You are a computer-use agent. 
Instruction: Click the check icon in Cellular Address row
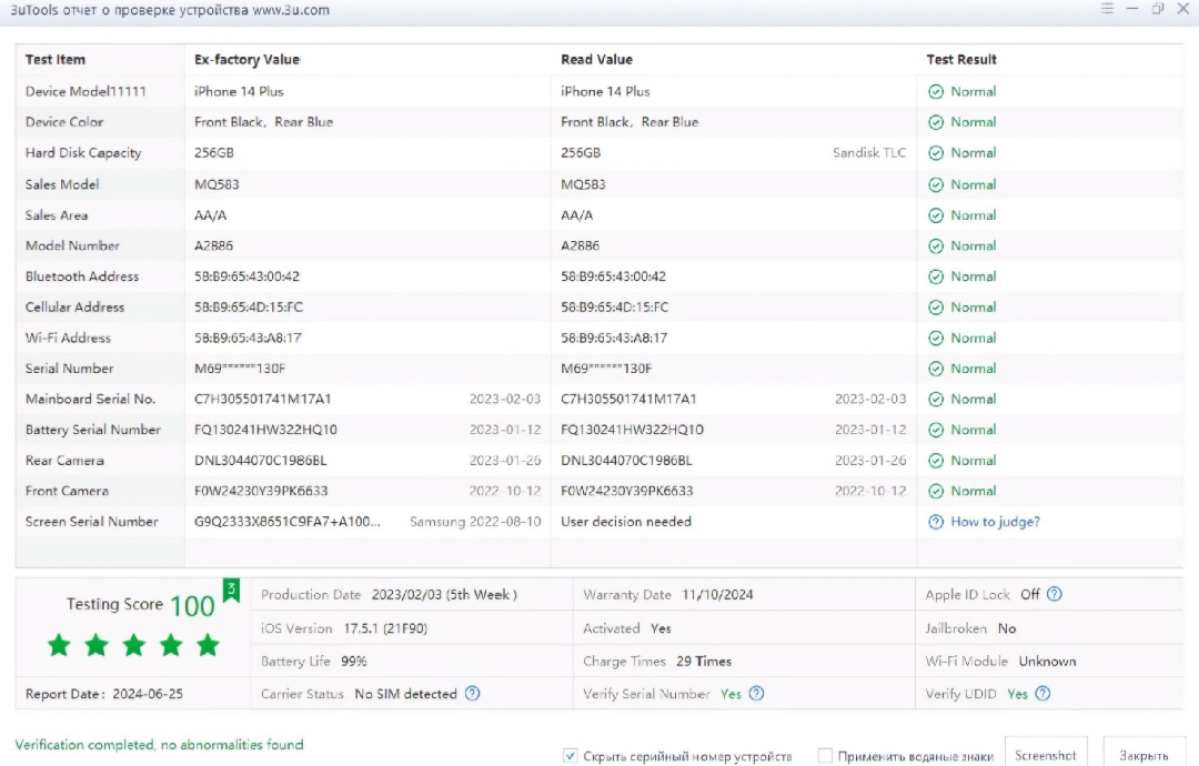[936, 307]
